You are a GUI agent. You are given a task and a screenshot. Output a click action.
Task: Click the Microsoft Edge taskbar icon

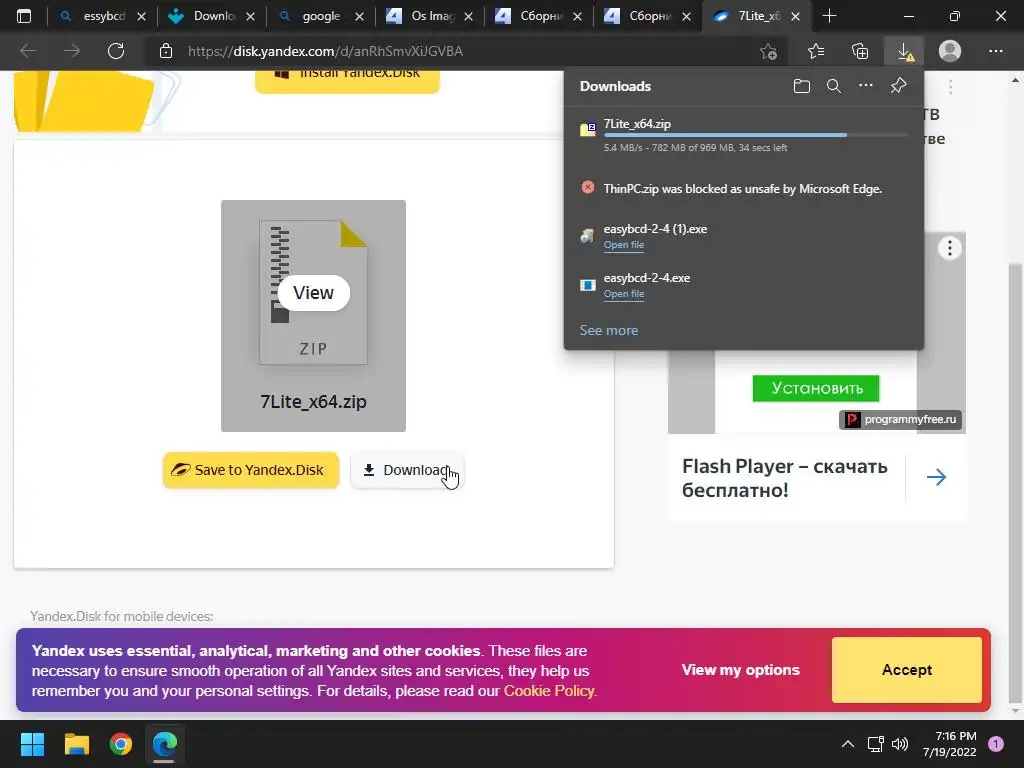pyautogui.click(x=165, y=744)
